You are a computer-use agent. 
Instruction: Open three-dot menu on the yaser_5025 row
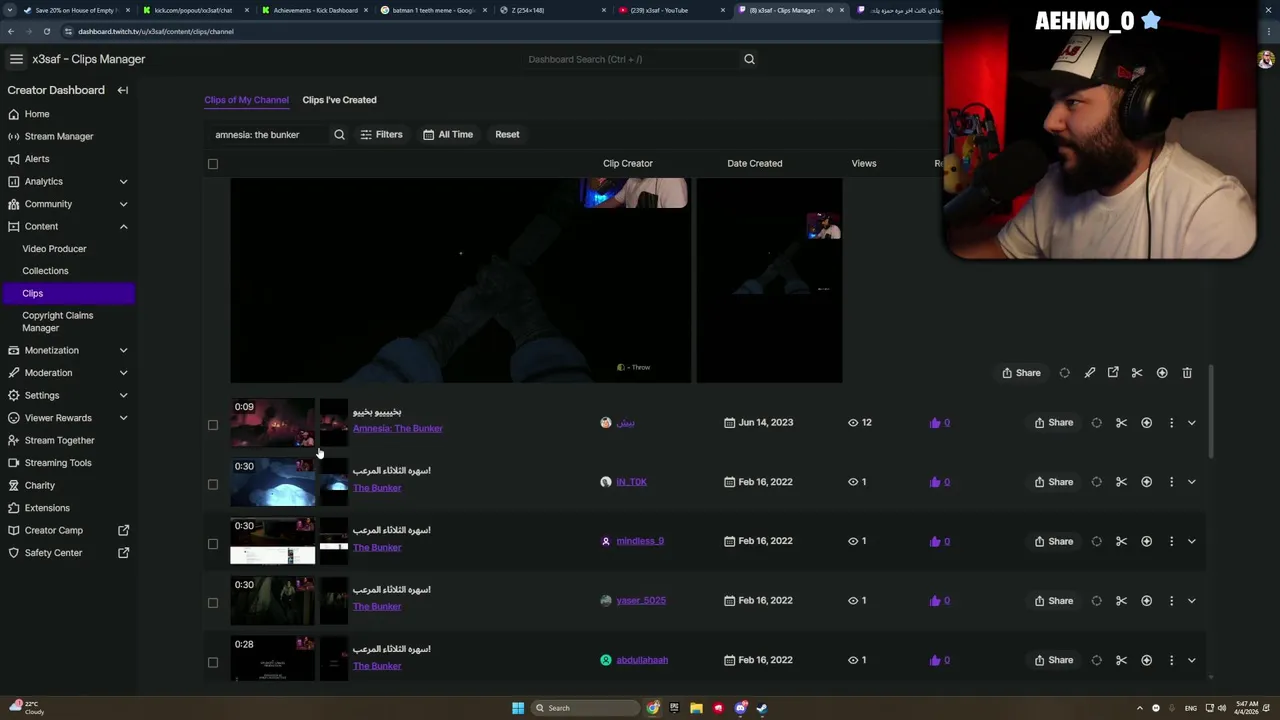point(1171,601)
